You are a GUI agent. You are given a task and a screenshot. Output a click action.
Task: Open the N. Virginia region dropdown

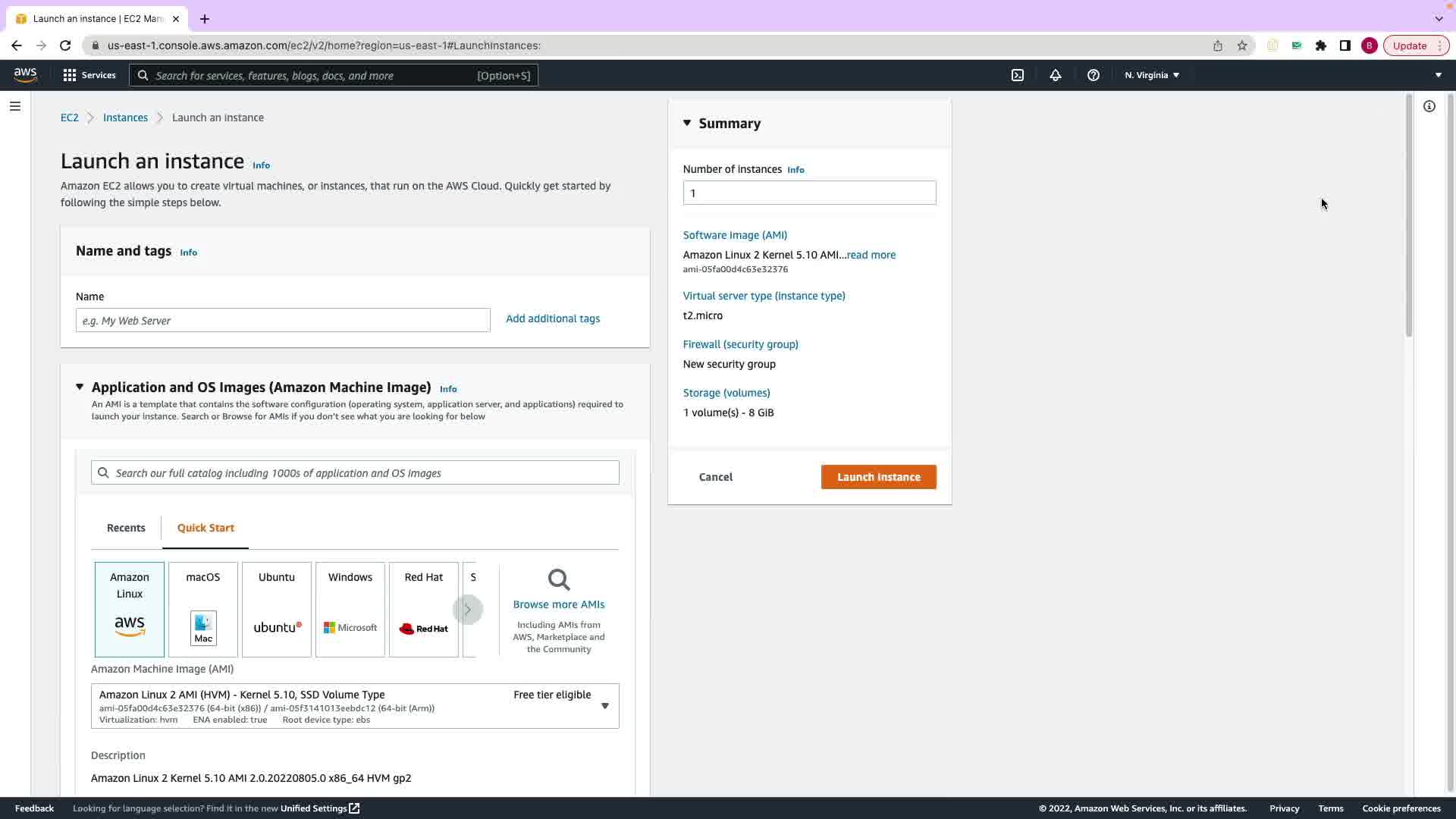pos(1151,75)
